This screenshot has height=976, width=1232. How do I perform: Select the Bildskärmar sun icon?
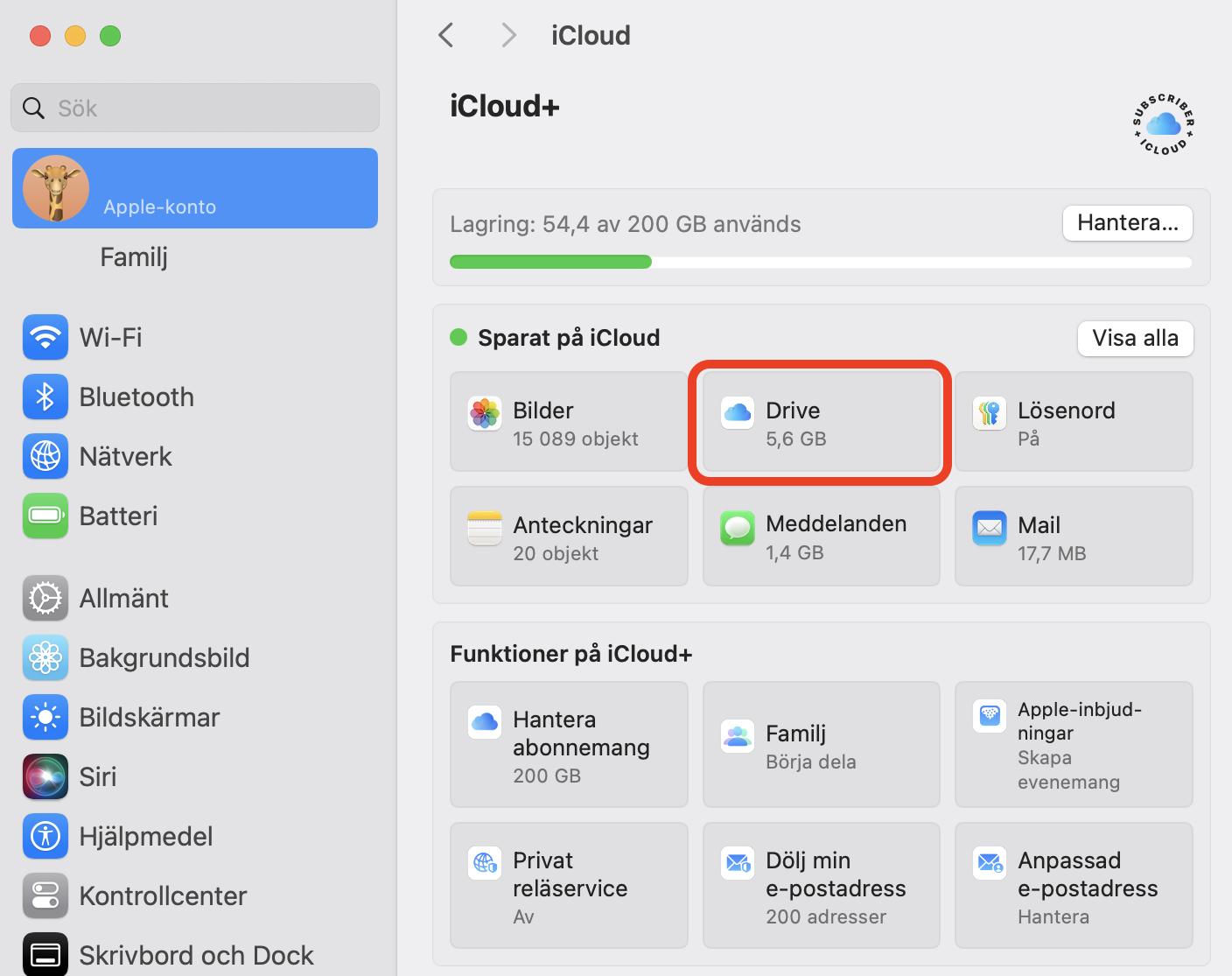[x=45, y=717]
